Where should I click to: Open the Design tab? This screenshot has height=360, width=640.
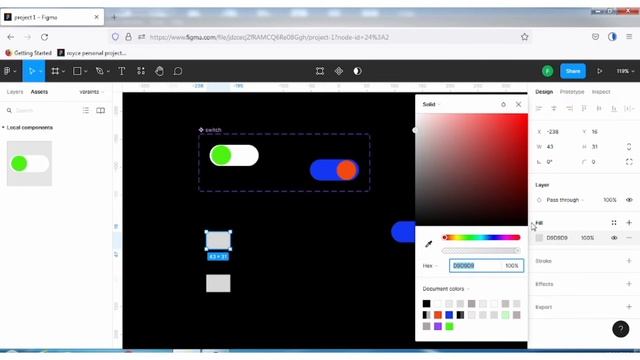544,92
